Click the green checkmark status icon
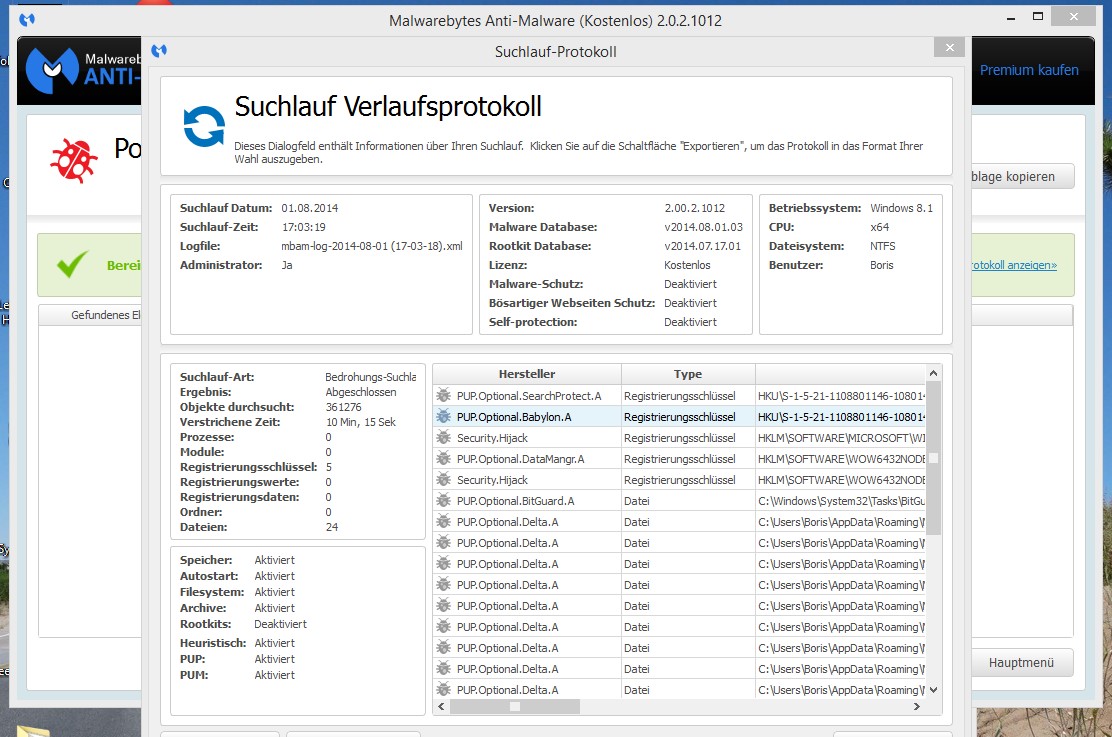 [x=73, y=265]
